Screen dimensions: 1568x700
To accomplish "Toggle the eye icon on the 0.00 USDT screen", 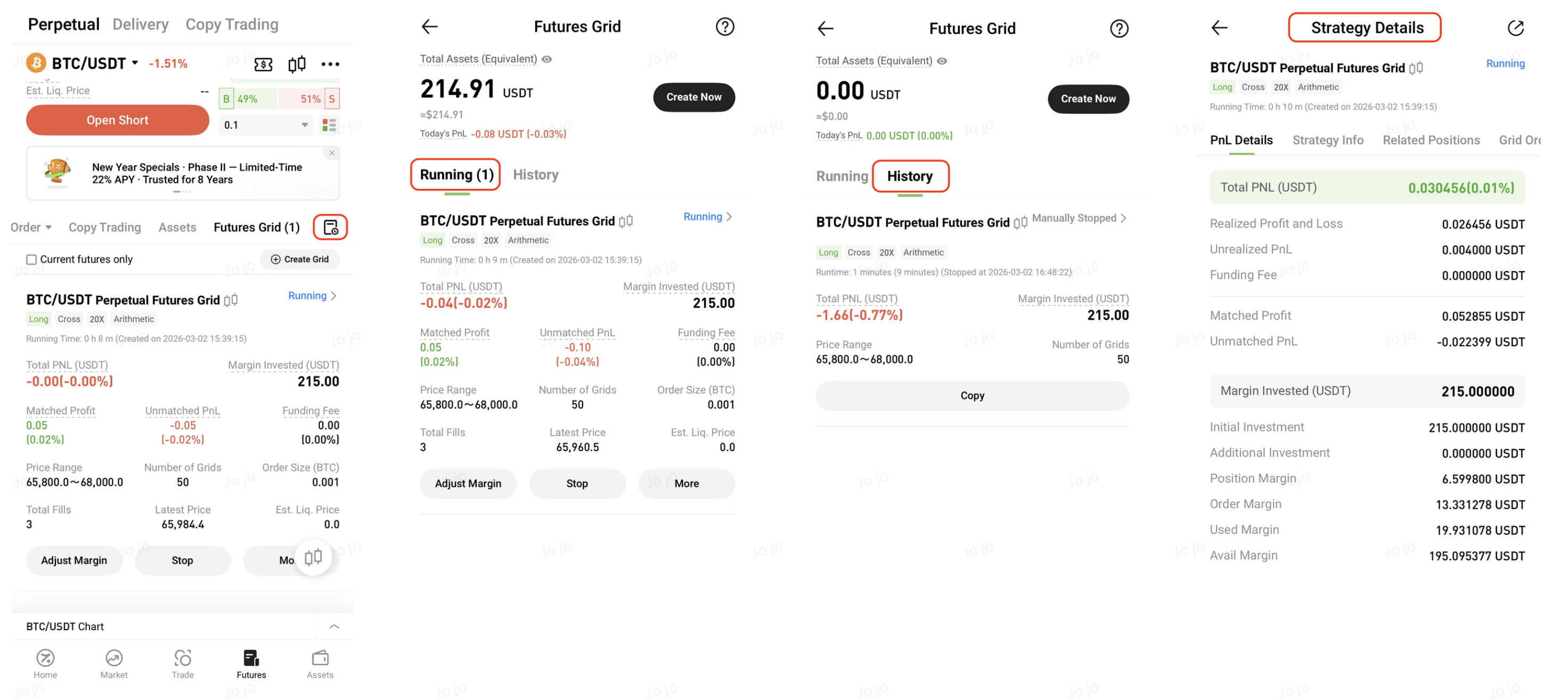I will (942, 61).
